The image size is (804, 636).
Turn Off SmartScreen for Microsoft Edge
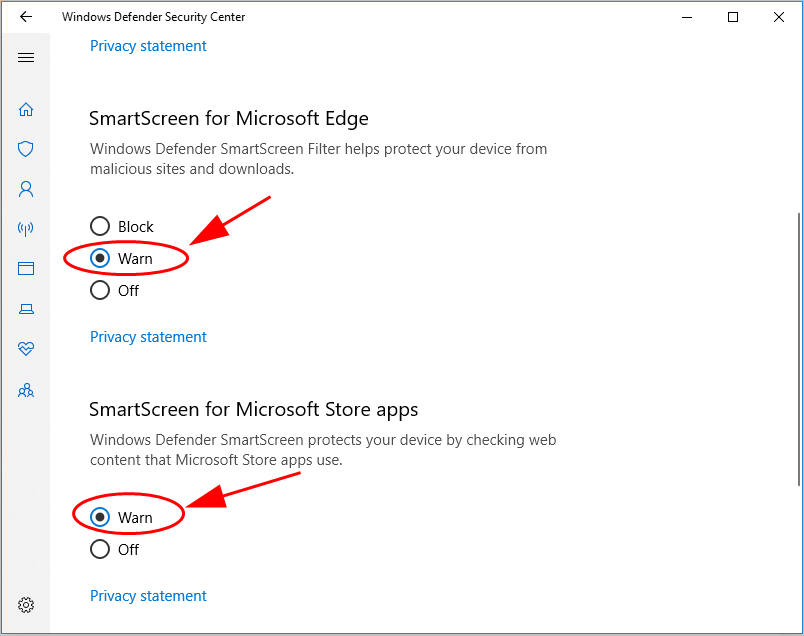click(100, 291)
